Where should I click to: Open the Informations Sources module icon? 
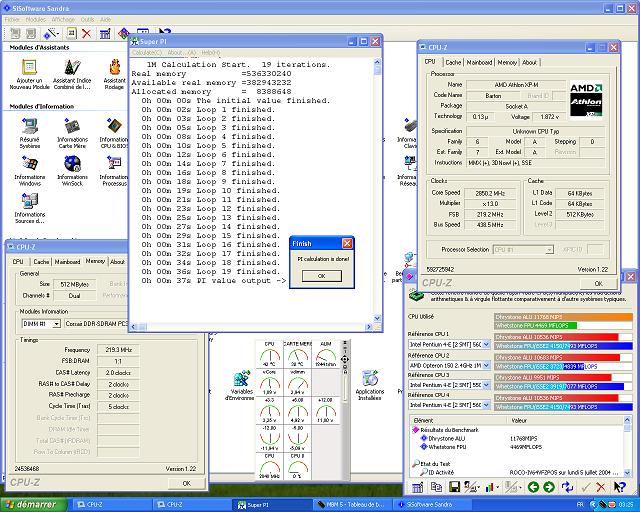[30, 201]
